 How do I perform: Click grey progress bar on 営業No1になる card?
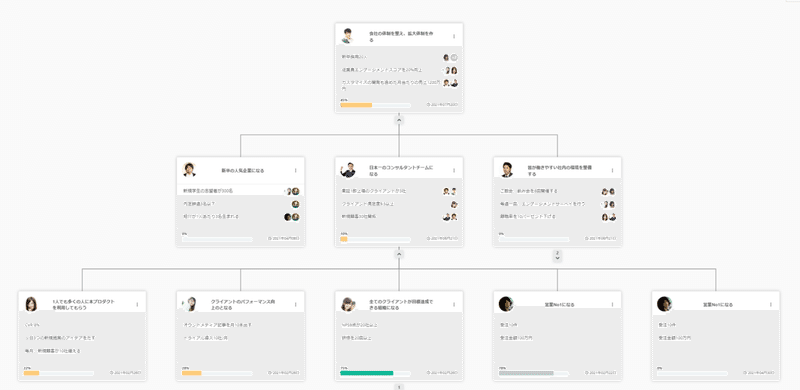534,373
